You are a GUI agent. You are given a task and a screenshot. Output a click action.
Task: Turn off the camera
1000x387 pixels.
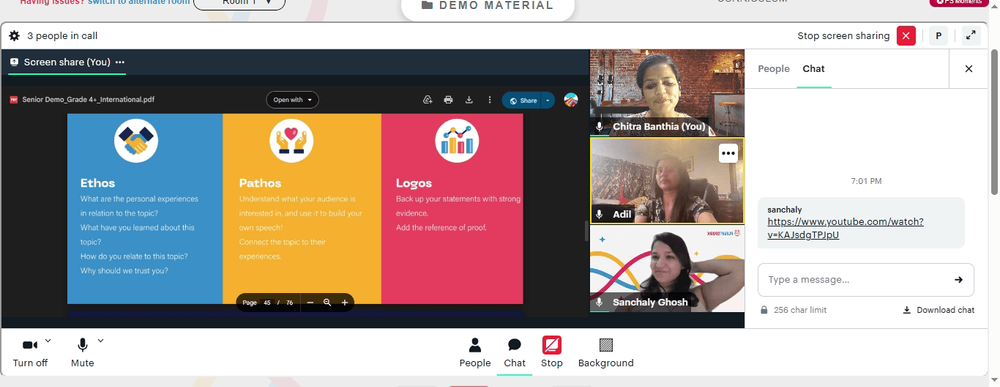(30, 353)
